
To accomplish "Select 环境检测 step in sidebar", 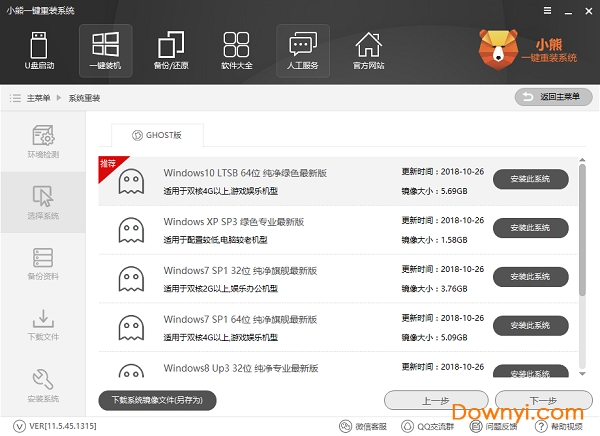I will point(43,141).
